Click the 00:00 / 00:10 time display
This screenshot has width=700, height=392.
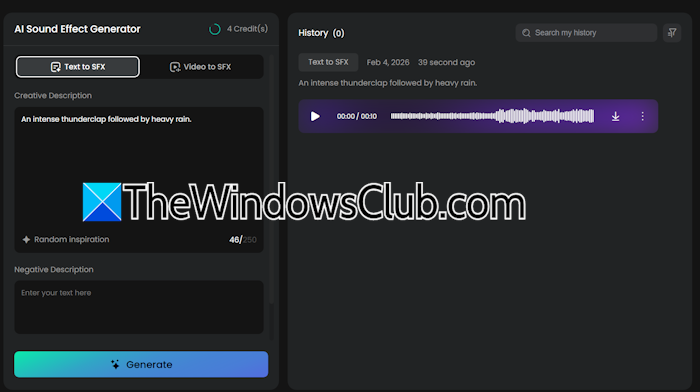[x=357, y=116]
